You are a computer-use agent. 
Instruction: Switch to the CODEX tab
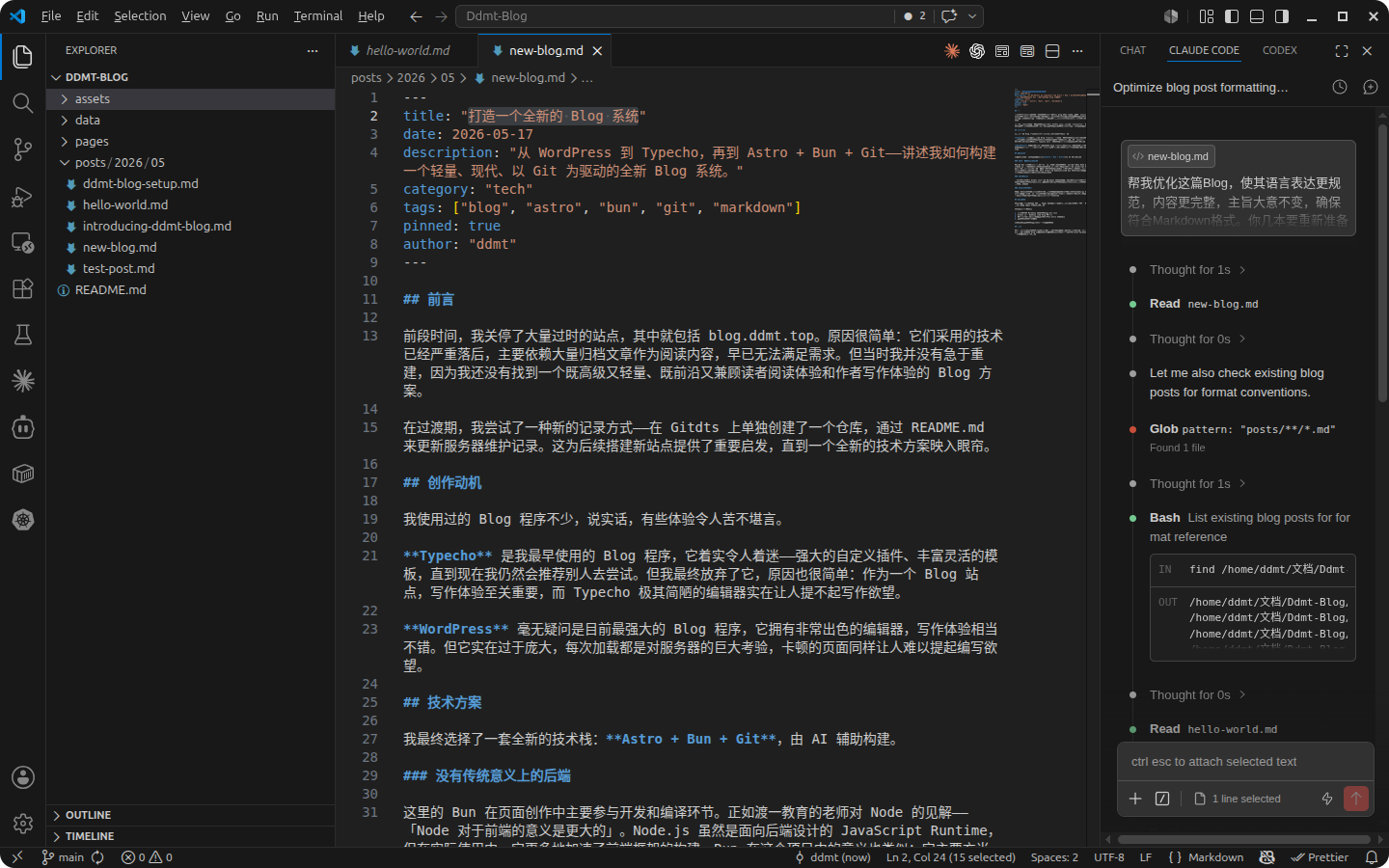tap(1279, 50)
